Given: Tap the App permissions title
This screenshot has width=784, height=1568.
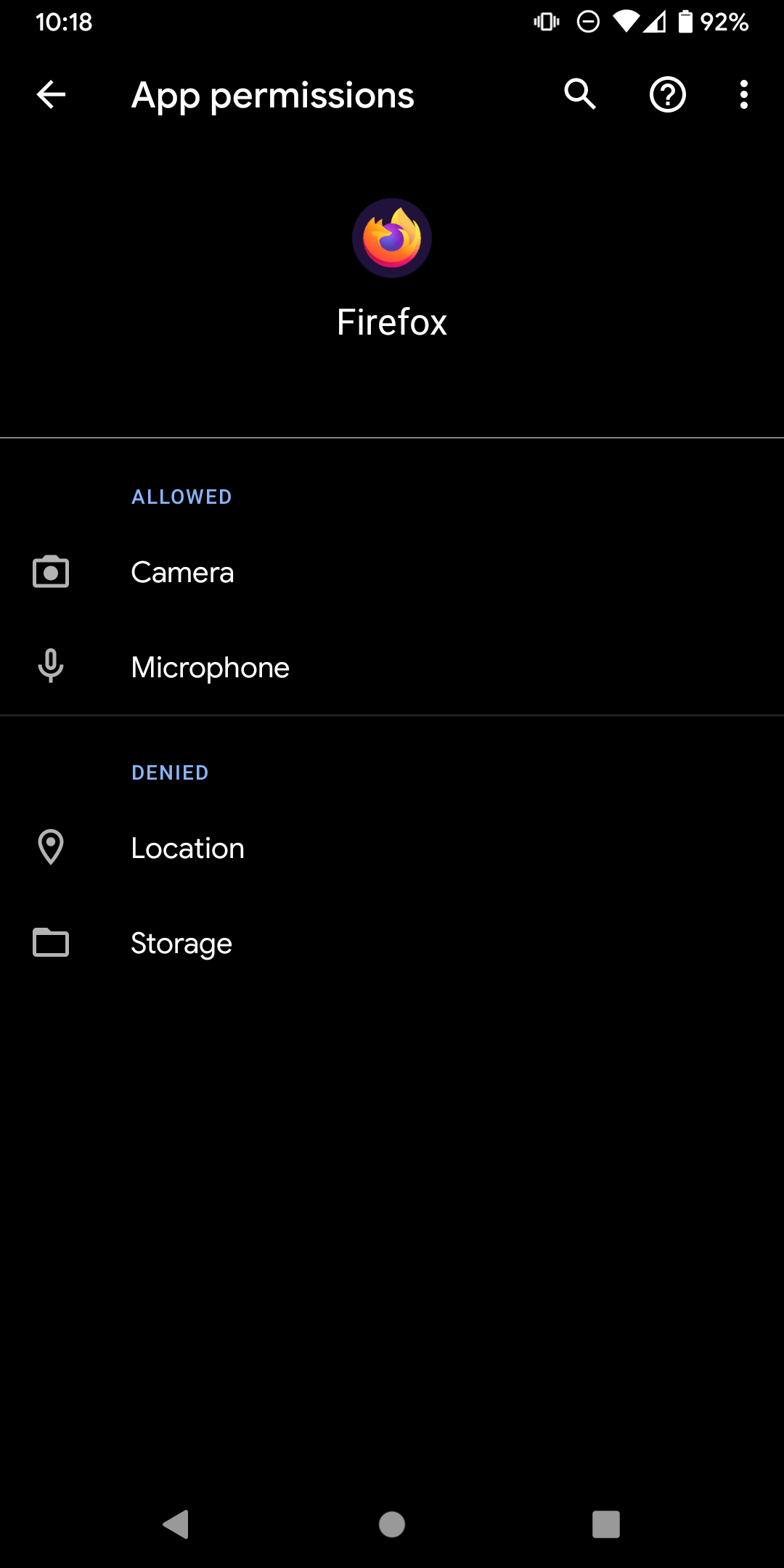Looking at the screenshot, I should 272,94.
